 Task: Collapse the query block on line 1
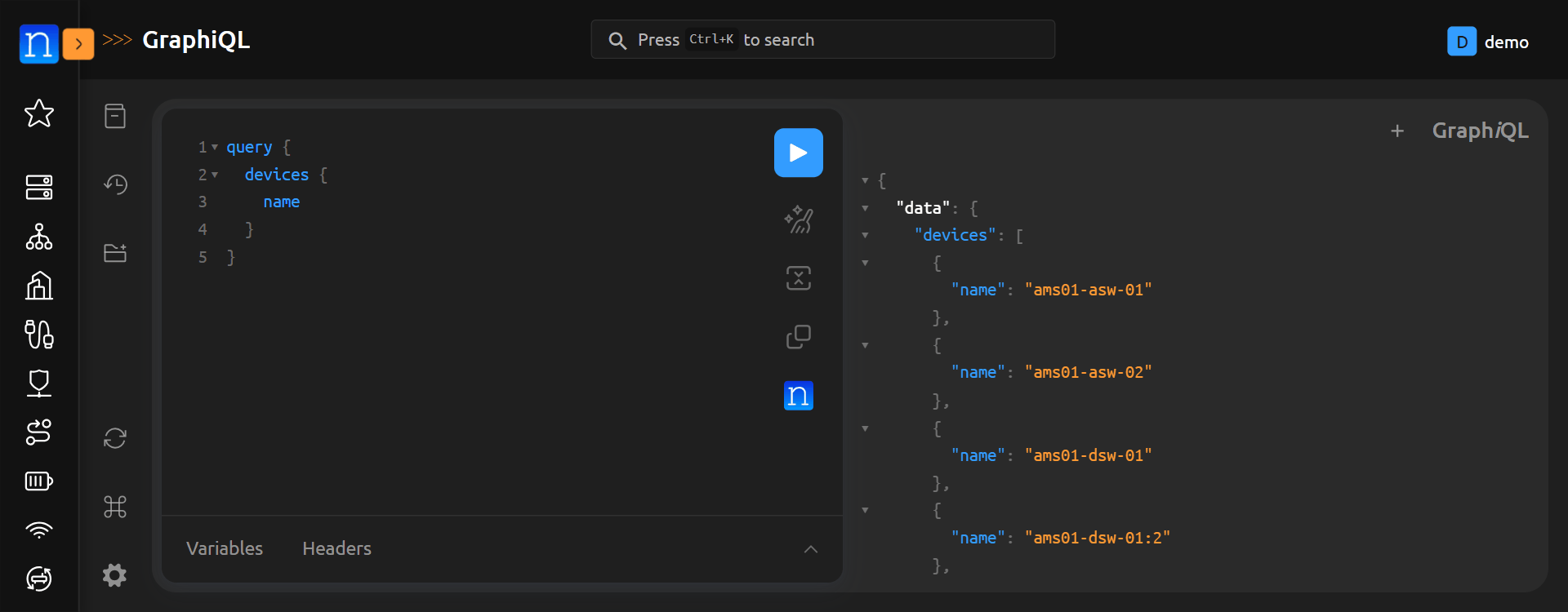pos(215,148)
